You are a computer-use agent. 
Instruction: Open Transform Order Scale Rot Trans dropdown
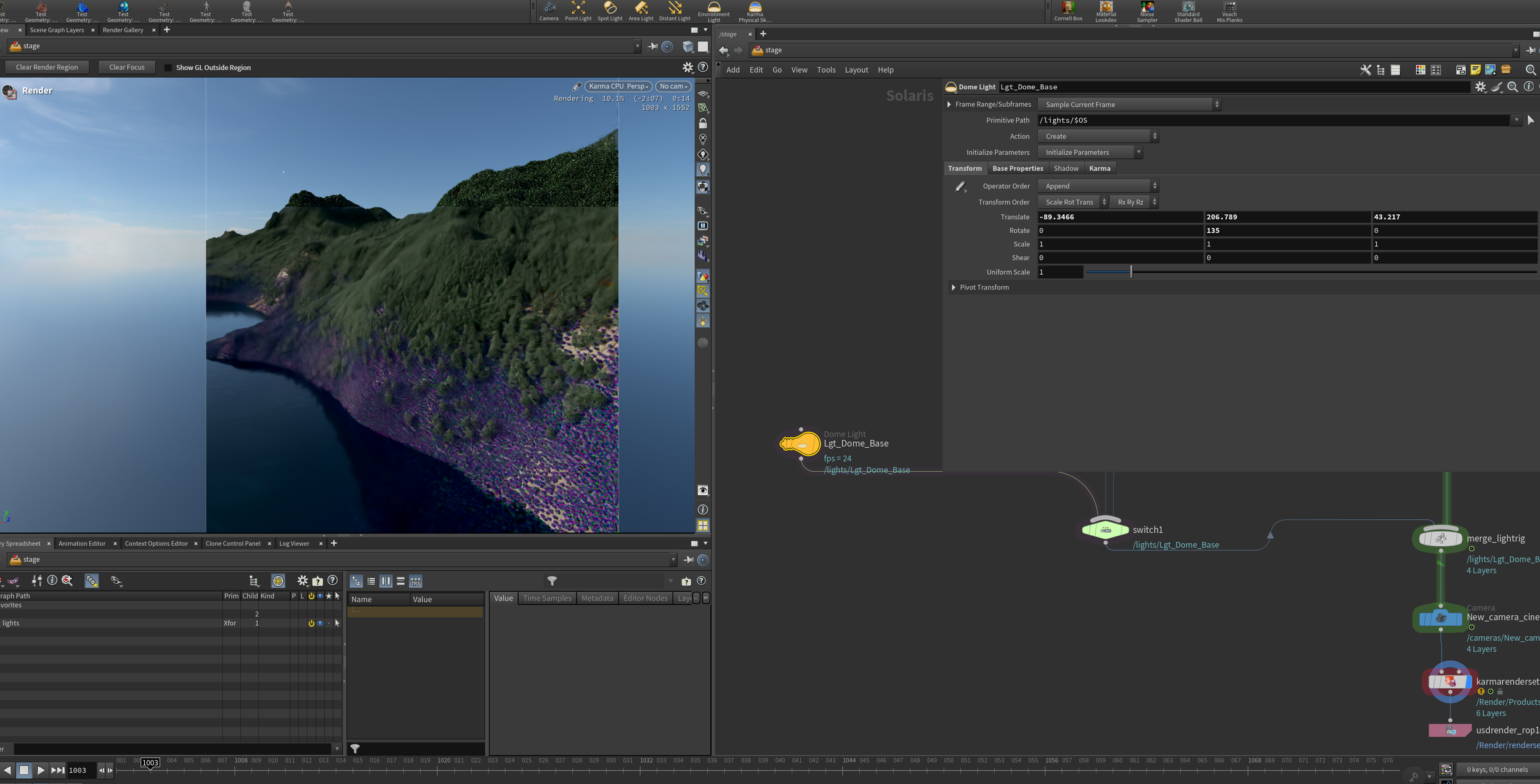tap(1072, 202)
